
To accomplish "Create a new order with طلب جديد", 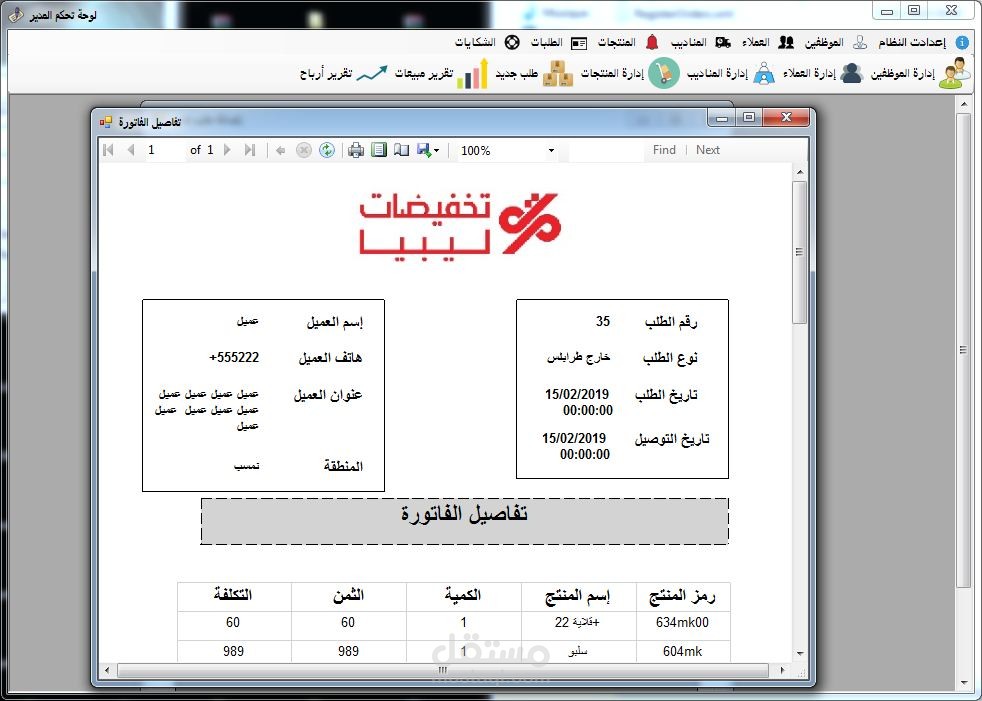I will 534,73.
